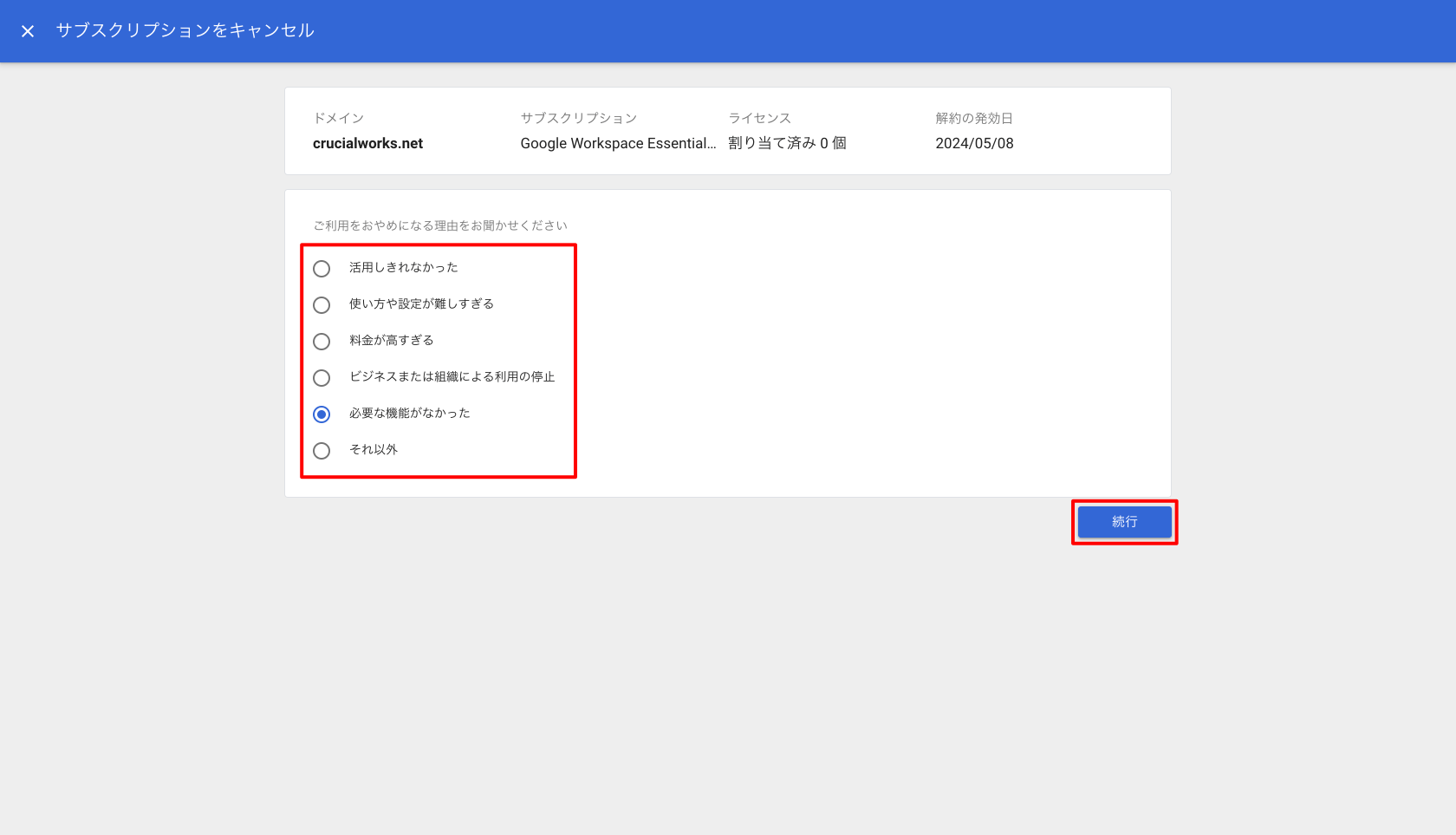Click the 続行 button

(1124, 522)
